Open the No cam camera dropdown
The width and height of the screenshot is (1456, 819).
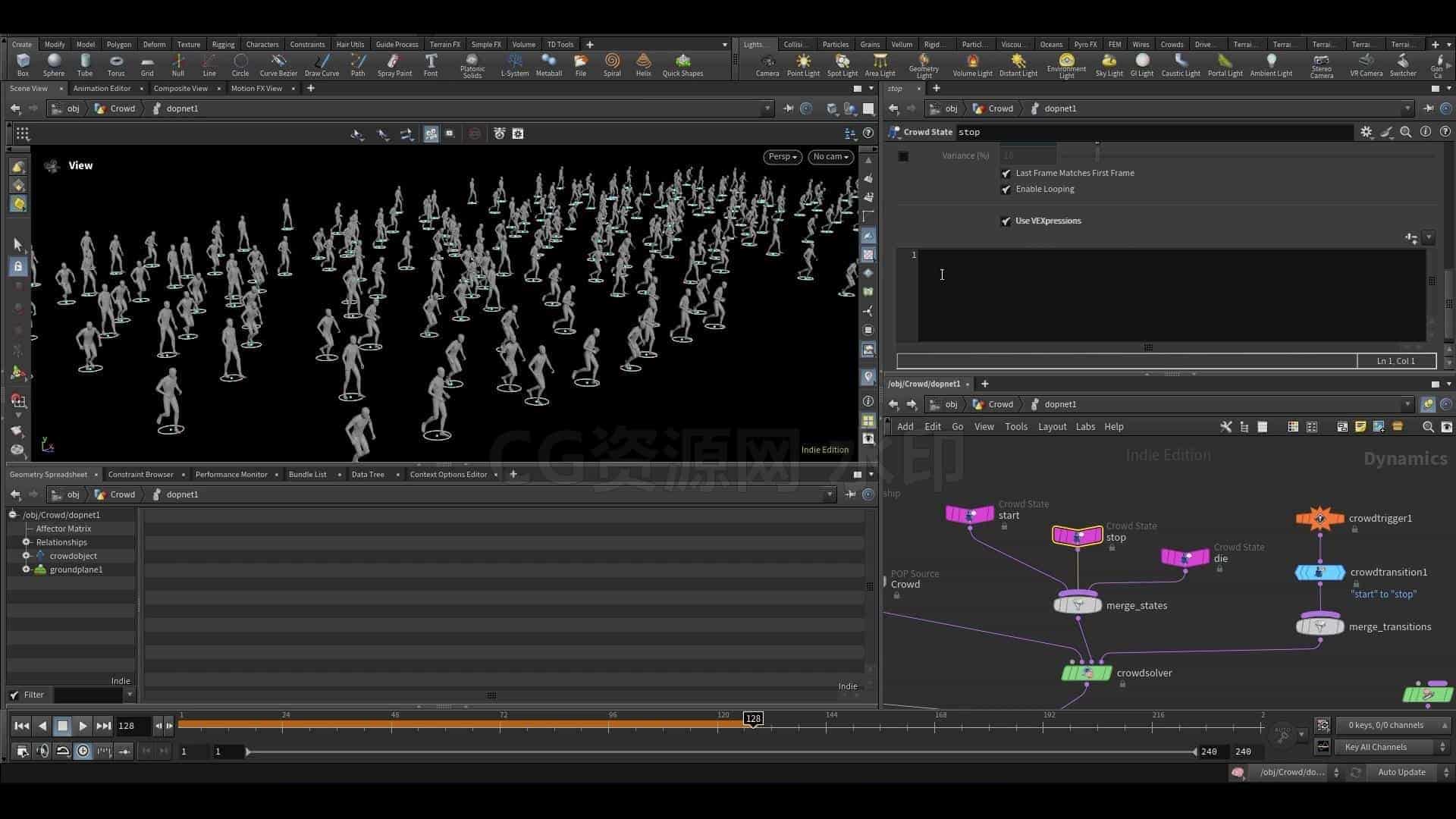[830, 157]
